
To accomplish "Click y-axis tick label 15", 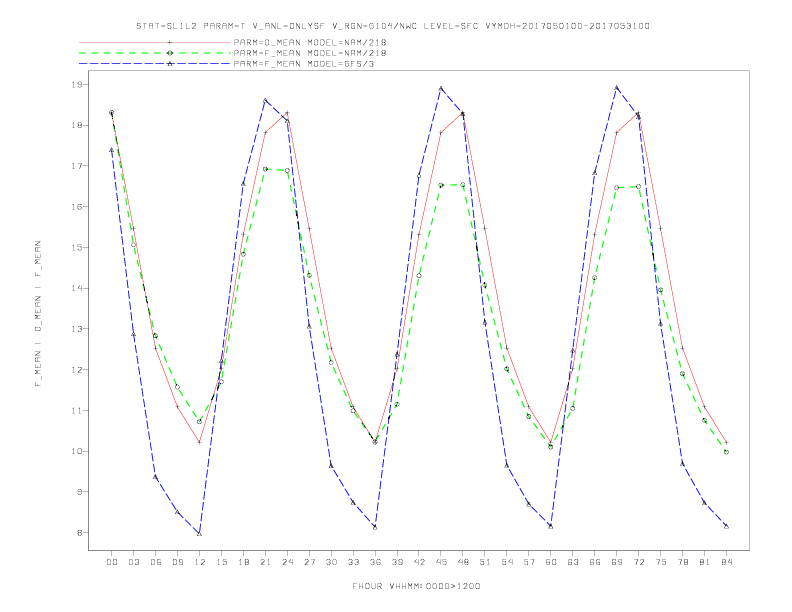I will 77,247.
